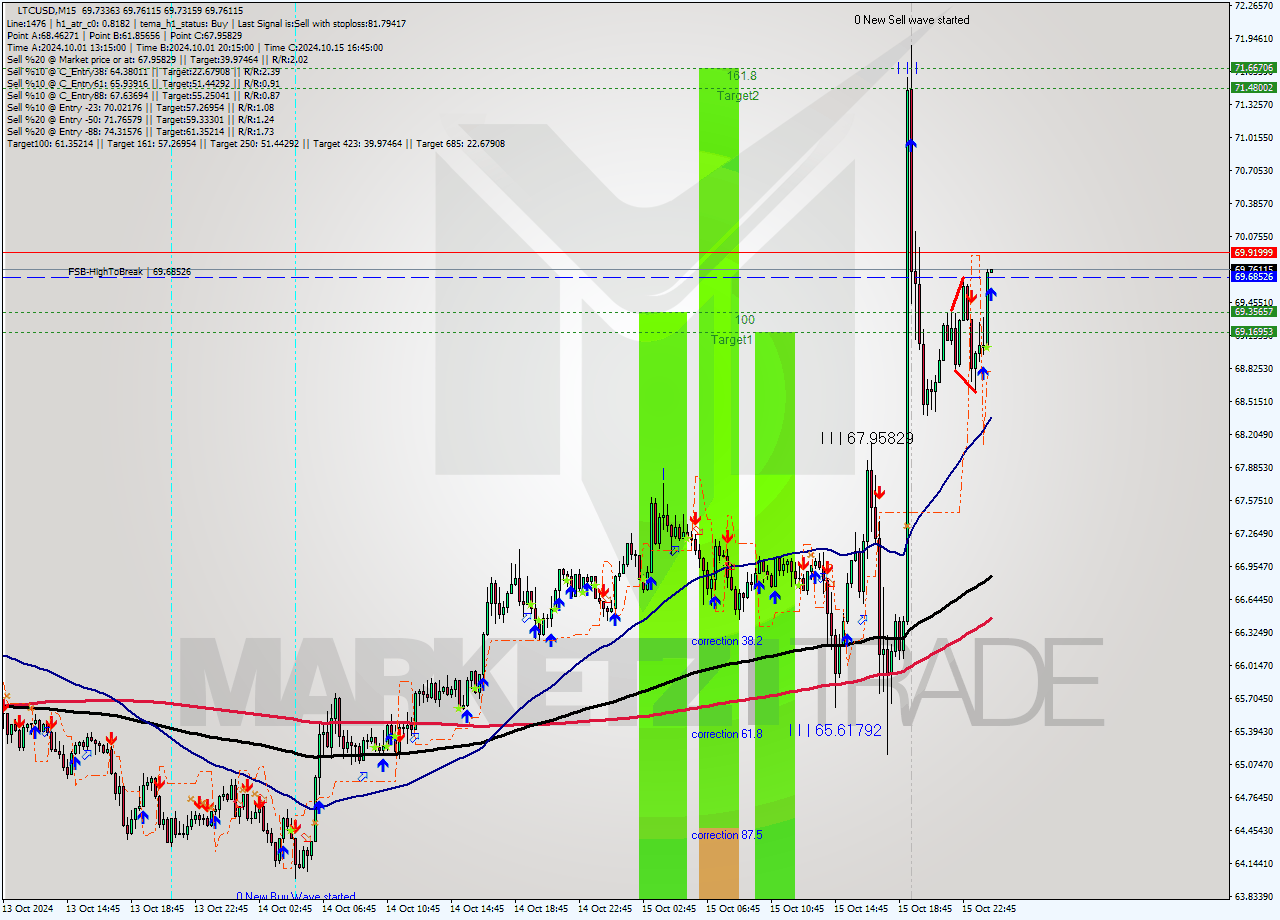Click the 64.14410 price axis label
Viewport: 1280px width, 920px height.
point(1254,863)
